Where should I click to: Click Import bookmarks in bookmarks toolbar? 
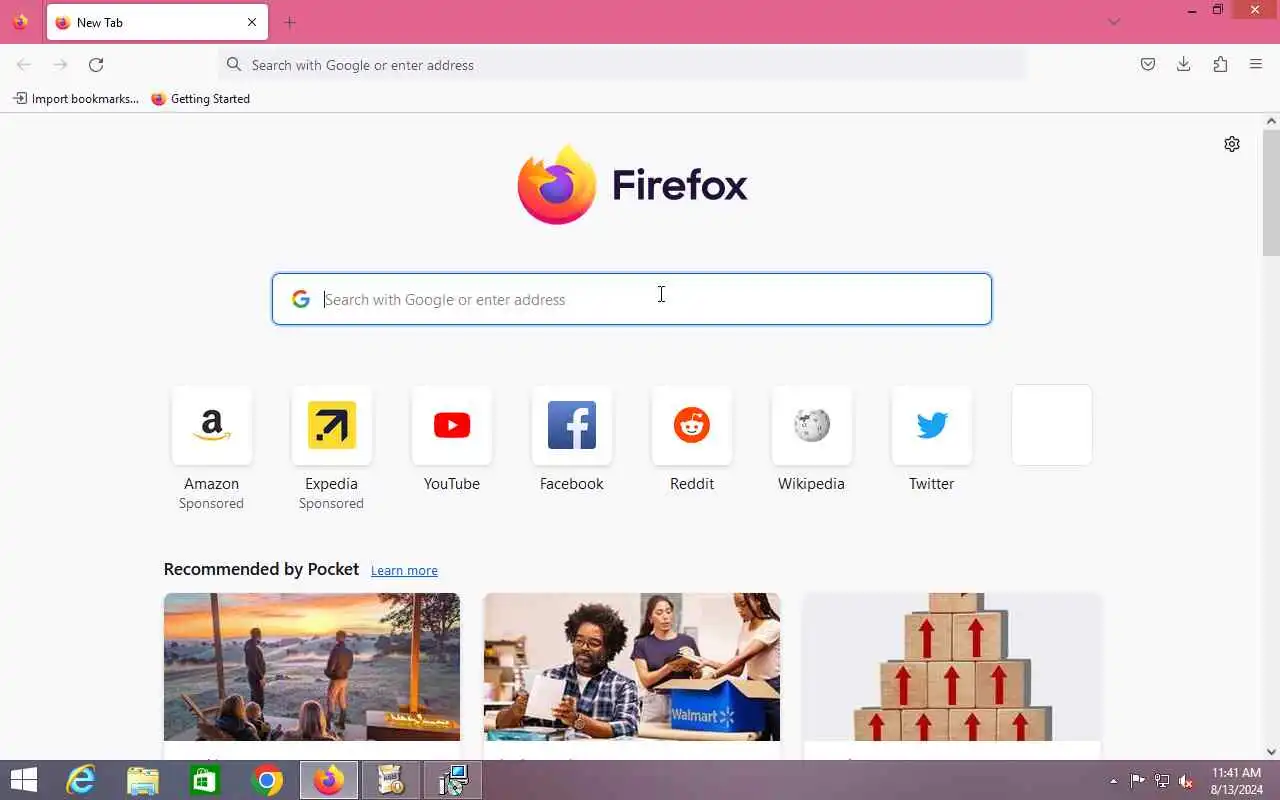[76, 99]
